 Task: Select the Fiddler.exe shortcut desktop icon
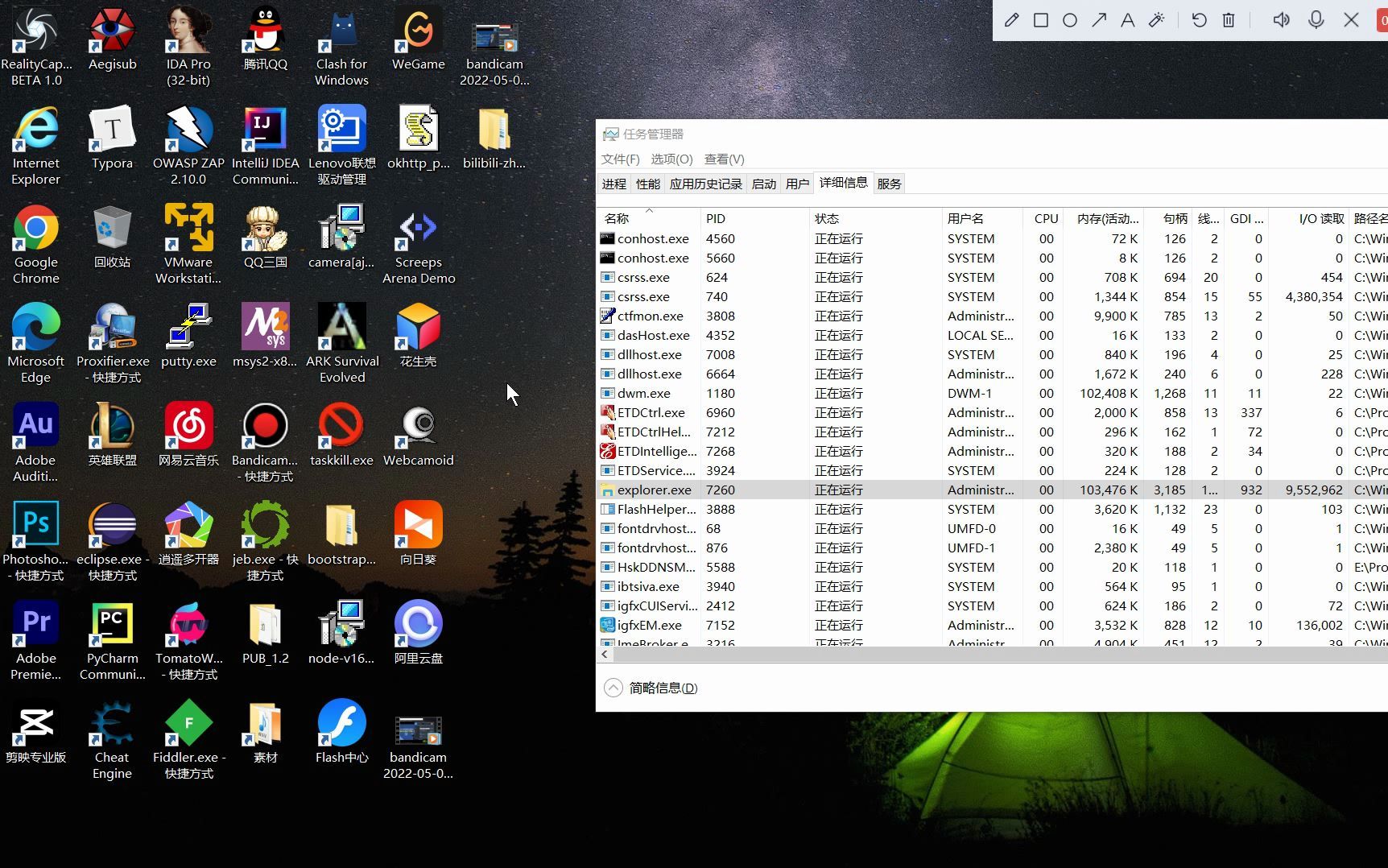pos(188,740)
